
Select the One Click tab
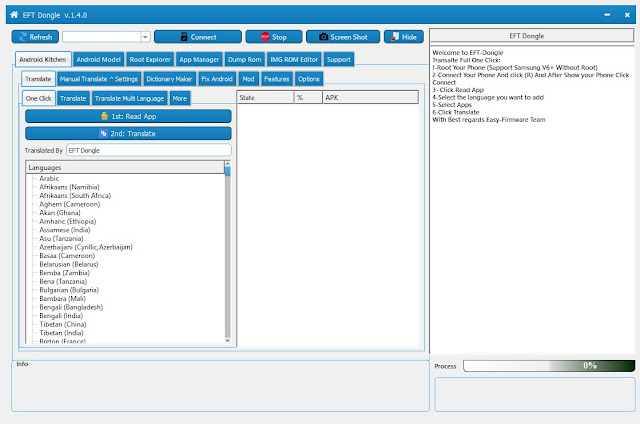[x=39, y=98]
